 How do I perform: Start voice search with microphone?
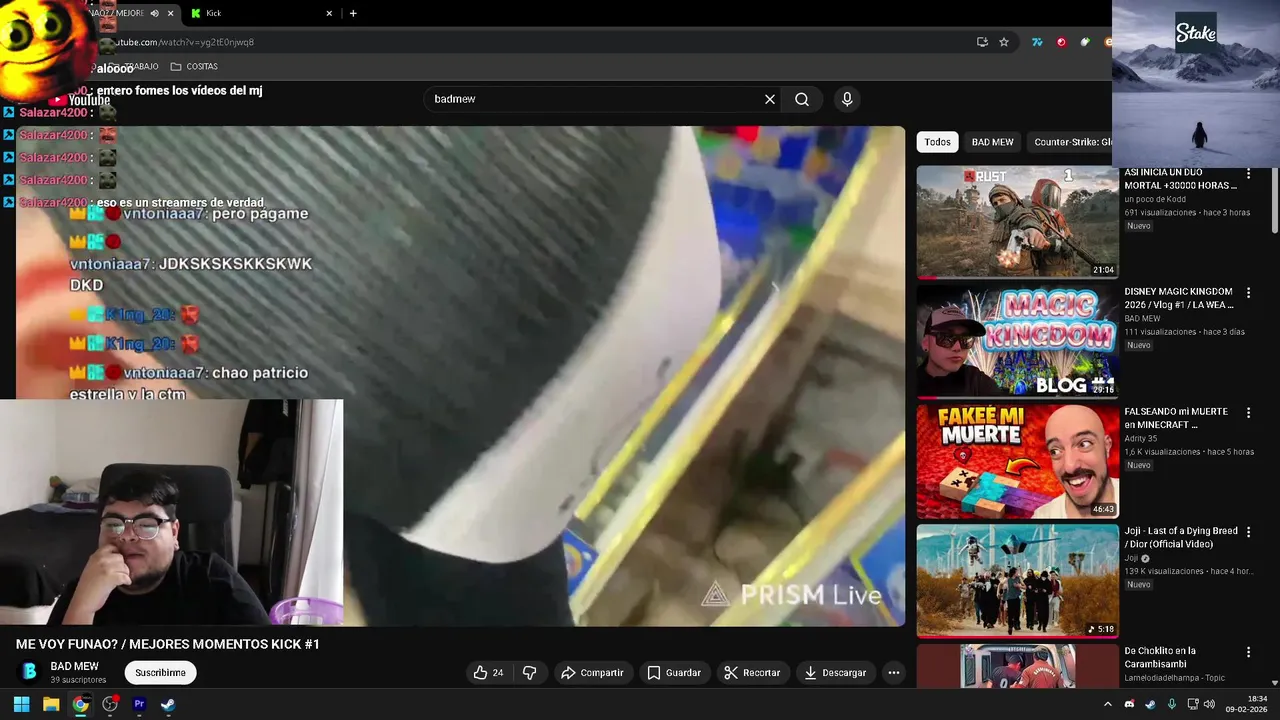point(847,99)
